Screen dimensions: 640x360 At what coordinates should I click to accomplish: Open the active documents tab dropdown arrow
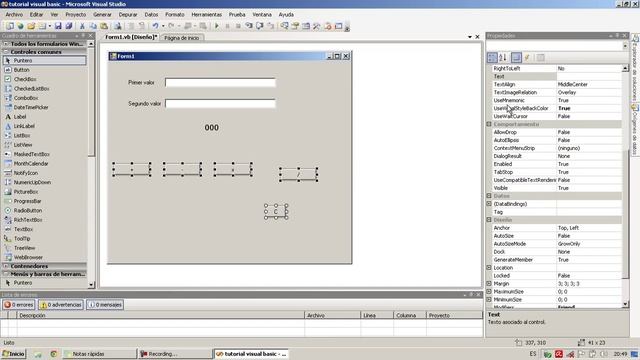point(470,37)
